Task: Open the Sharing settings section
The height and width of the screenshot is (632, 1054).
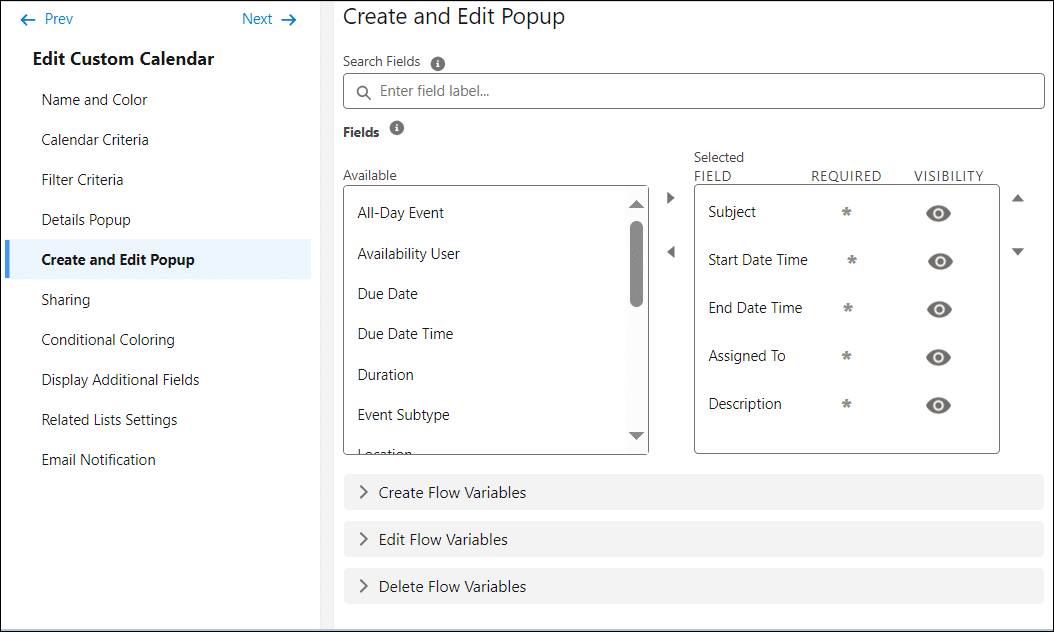Action: (66, 299)
